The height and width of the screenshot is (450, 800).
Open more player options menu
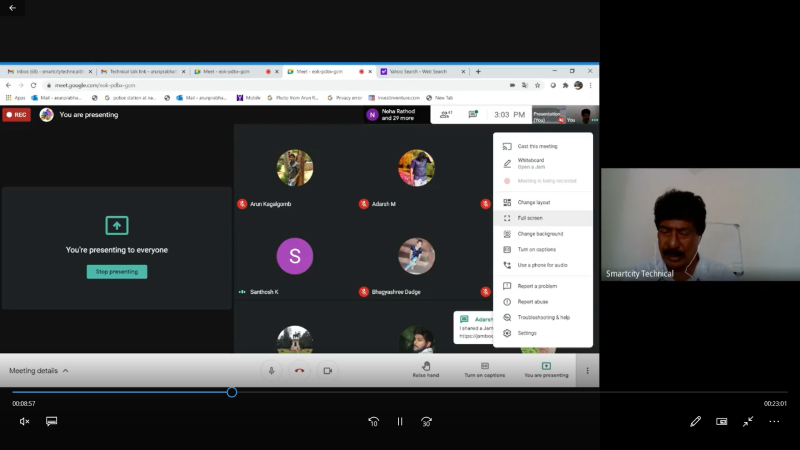tap(774, 421)
